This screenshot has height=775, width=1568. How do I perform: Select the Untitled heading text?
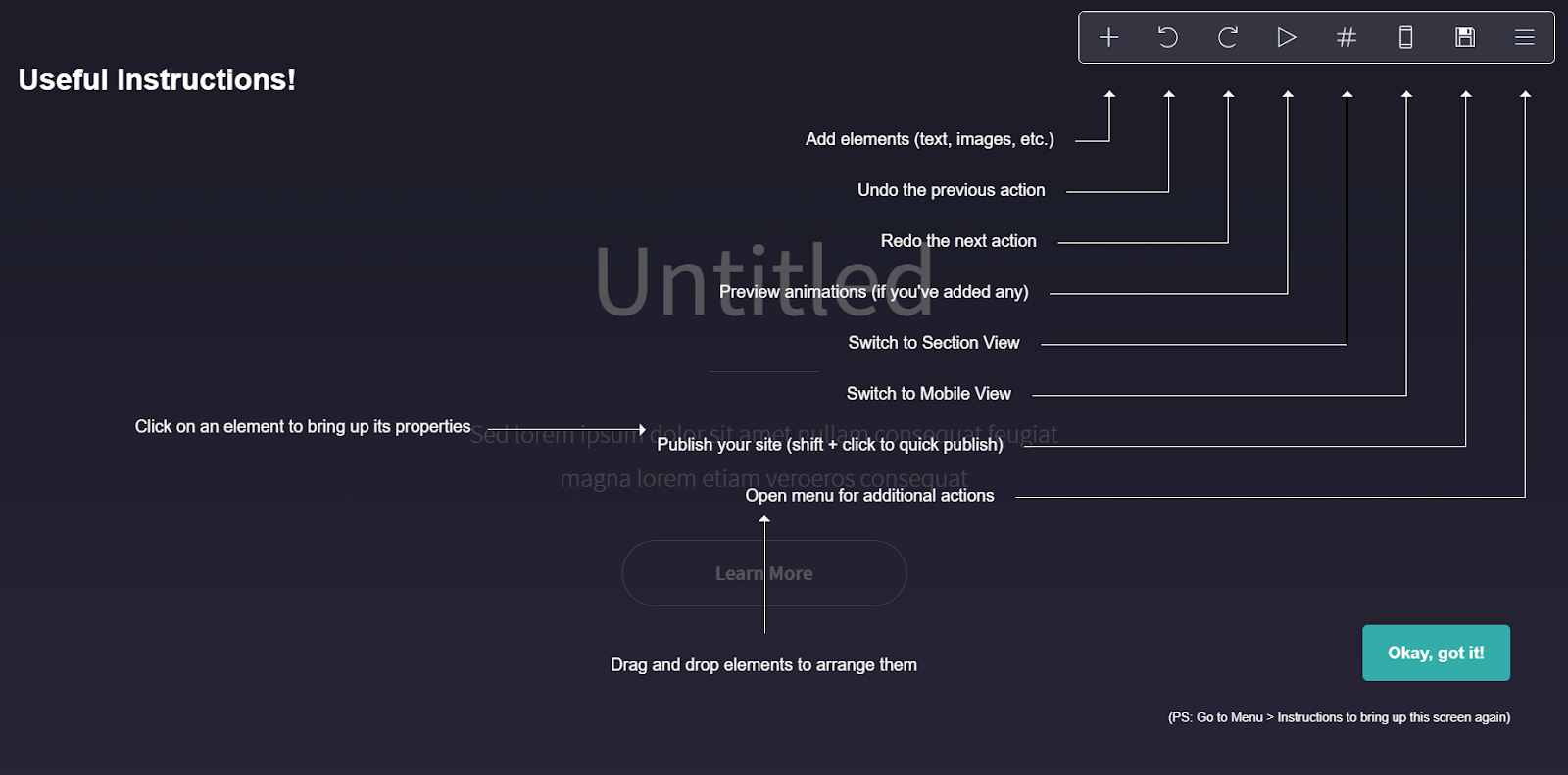tap(764, 280)
